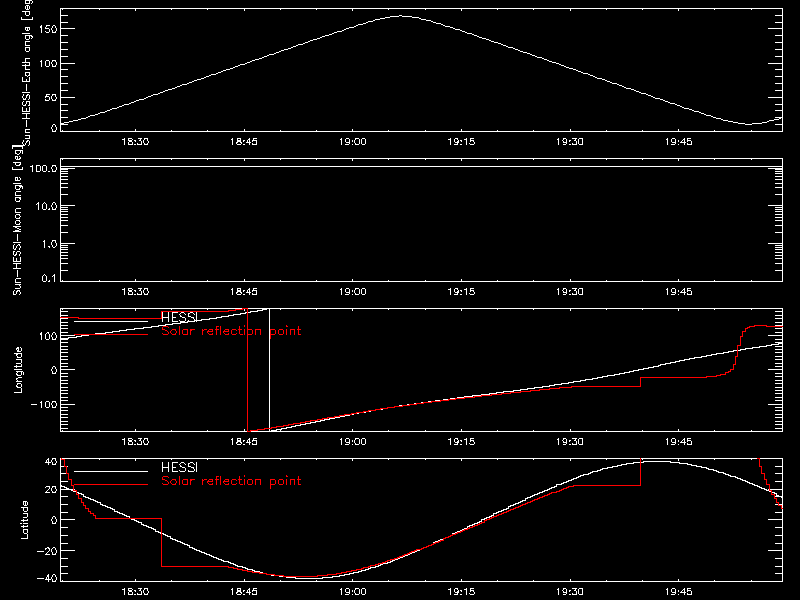Viewport: 800px width, 600px height.
Task: Click the 19:30 label under Longitude plot
Action: (x=570, y=442)
